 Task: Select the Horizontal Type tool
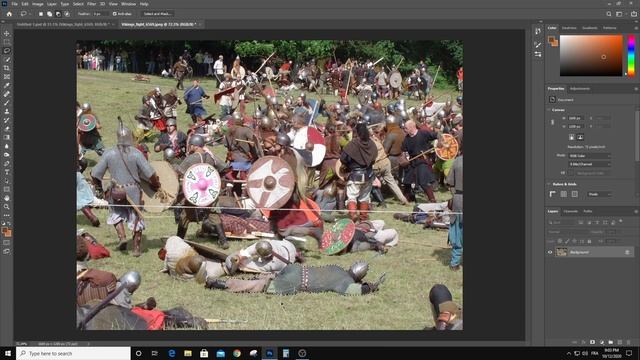click(7, 172)
